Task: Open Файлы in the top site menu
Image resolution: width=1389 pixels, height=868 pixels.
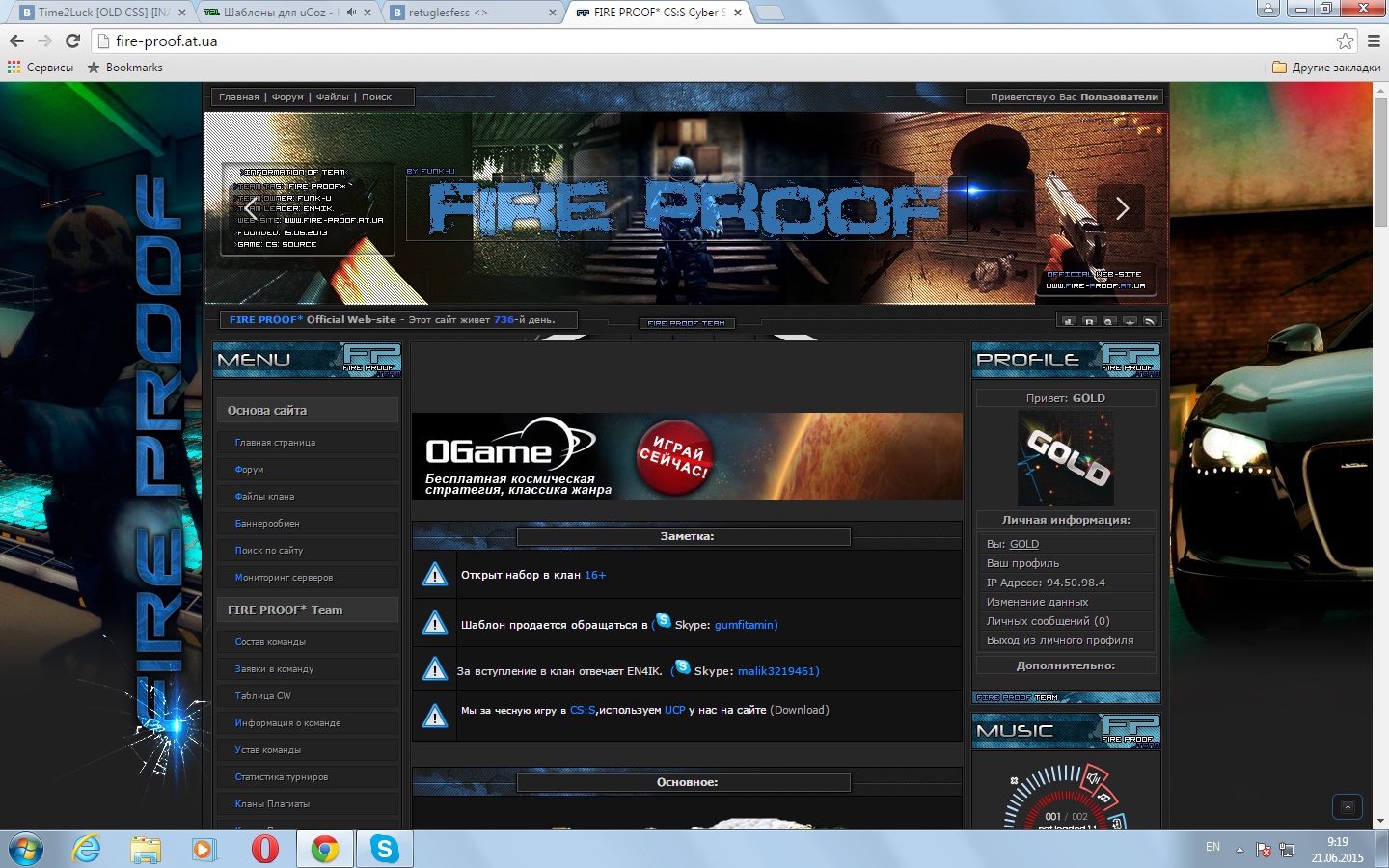Action: coord(333,96)
